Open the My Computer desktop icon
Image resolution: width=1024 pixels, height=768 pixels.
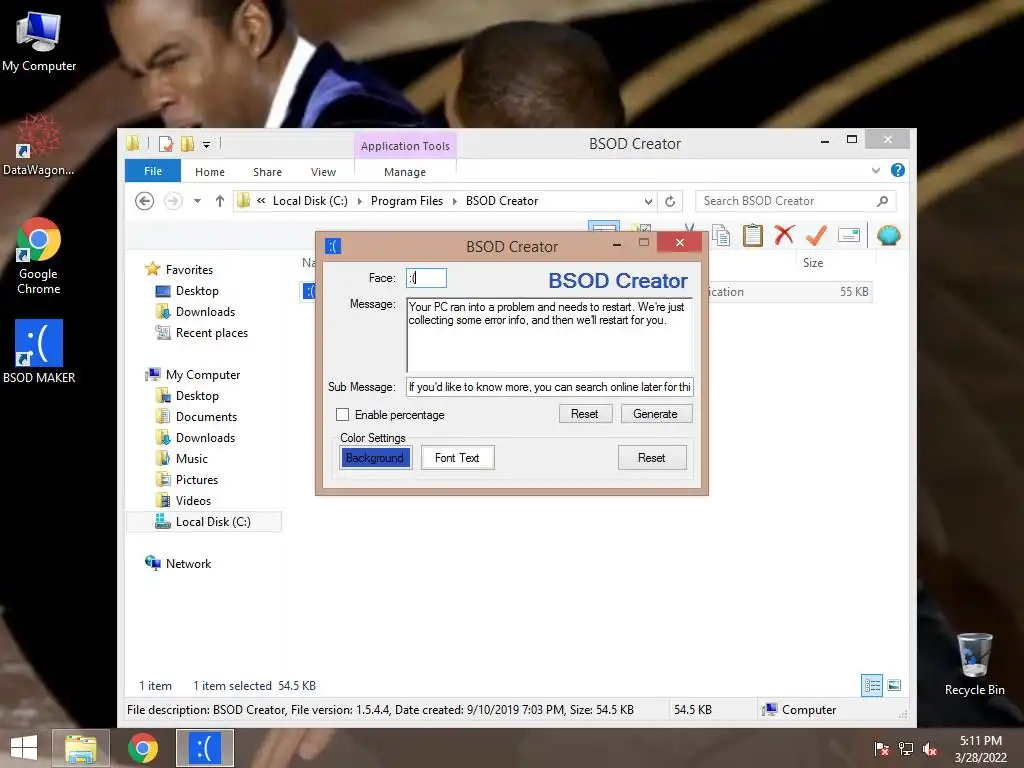(x=39, y=40)
